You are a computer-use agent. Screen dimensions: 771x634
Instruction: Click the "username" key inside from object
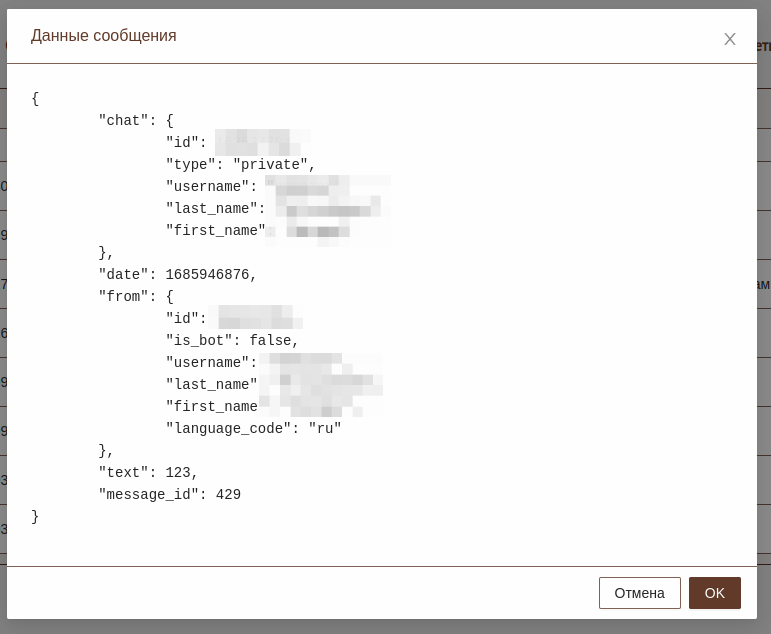pyautogui.click(x=207, y=363)
